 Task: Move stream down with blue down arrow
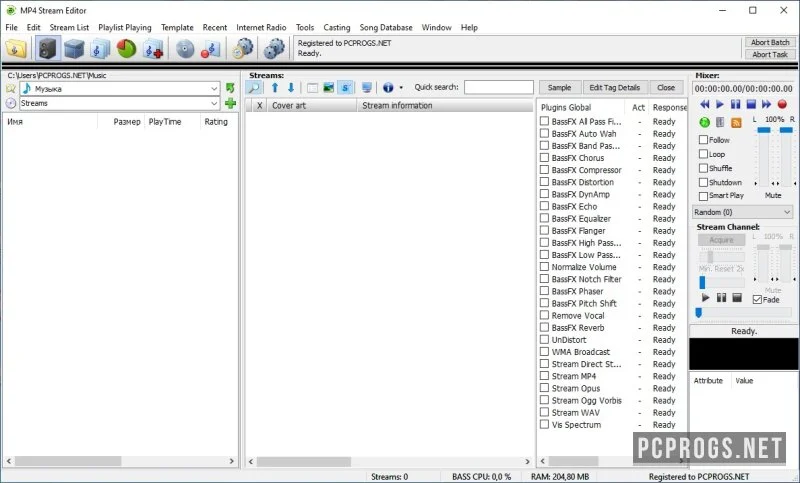pos(291,88)
